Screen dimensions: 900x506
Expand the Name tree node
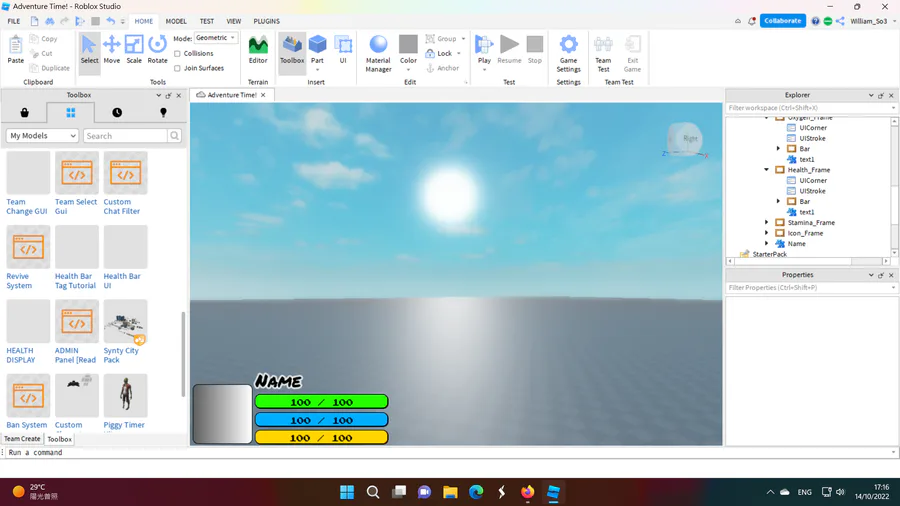coord(767,244)
